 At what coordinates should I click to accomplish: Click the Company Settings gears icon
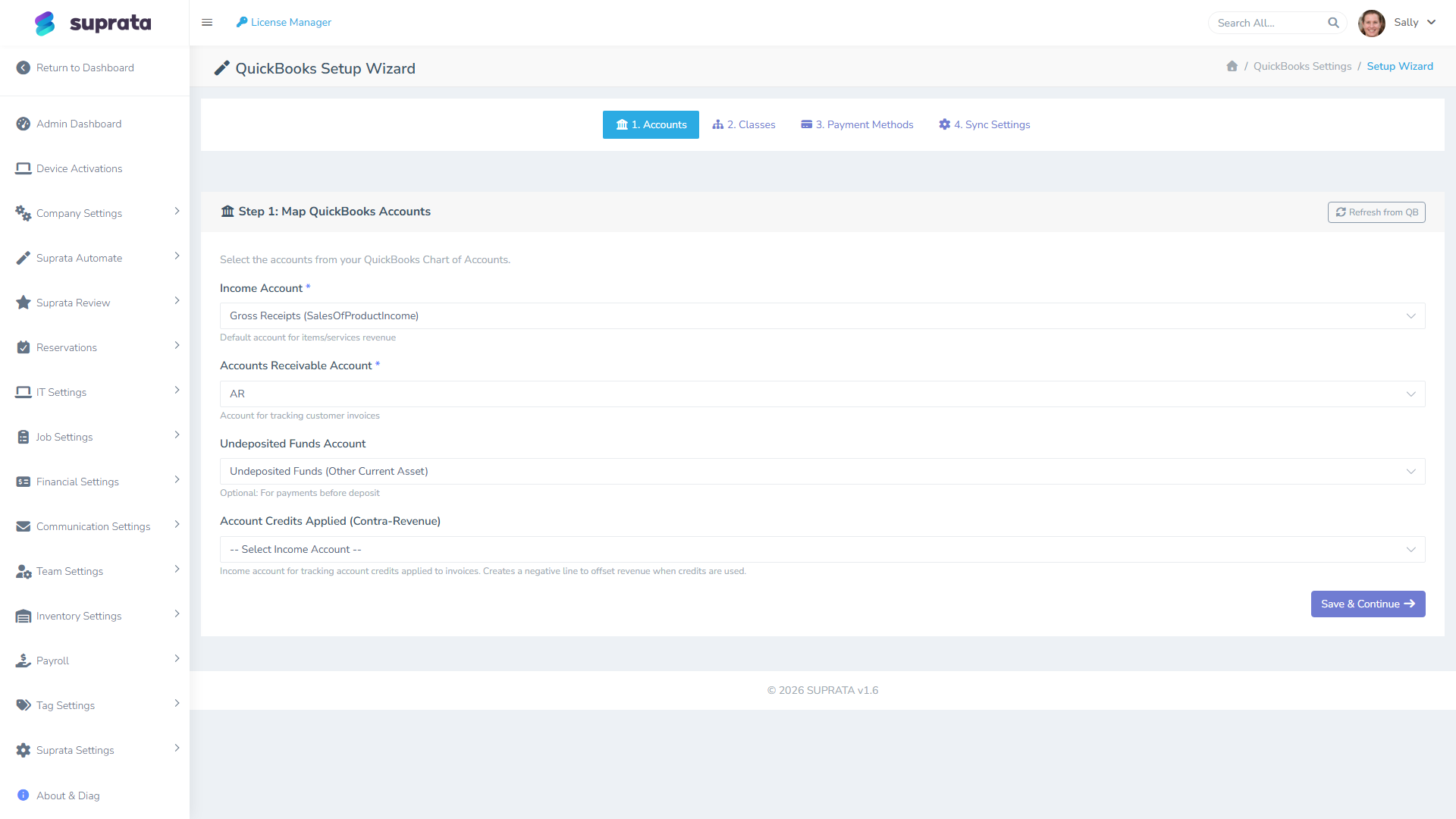(24, 213)
